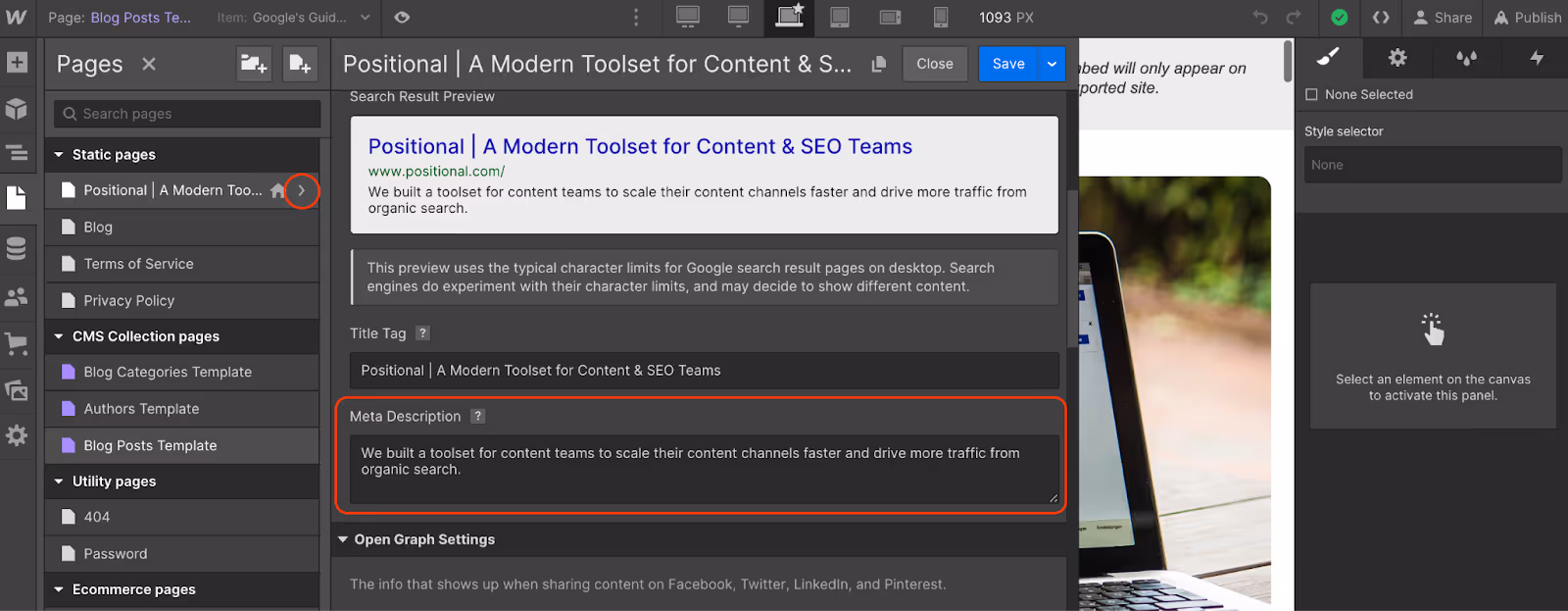1568x611 pixels.
Task: Collapse the Ecommerce pages section
Action: pyautogui.click(x=59, y=589)
